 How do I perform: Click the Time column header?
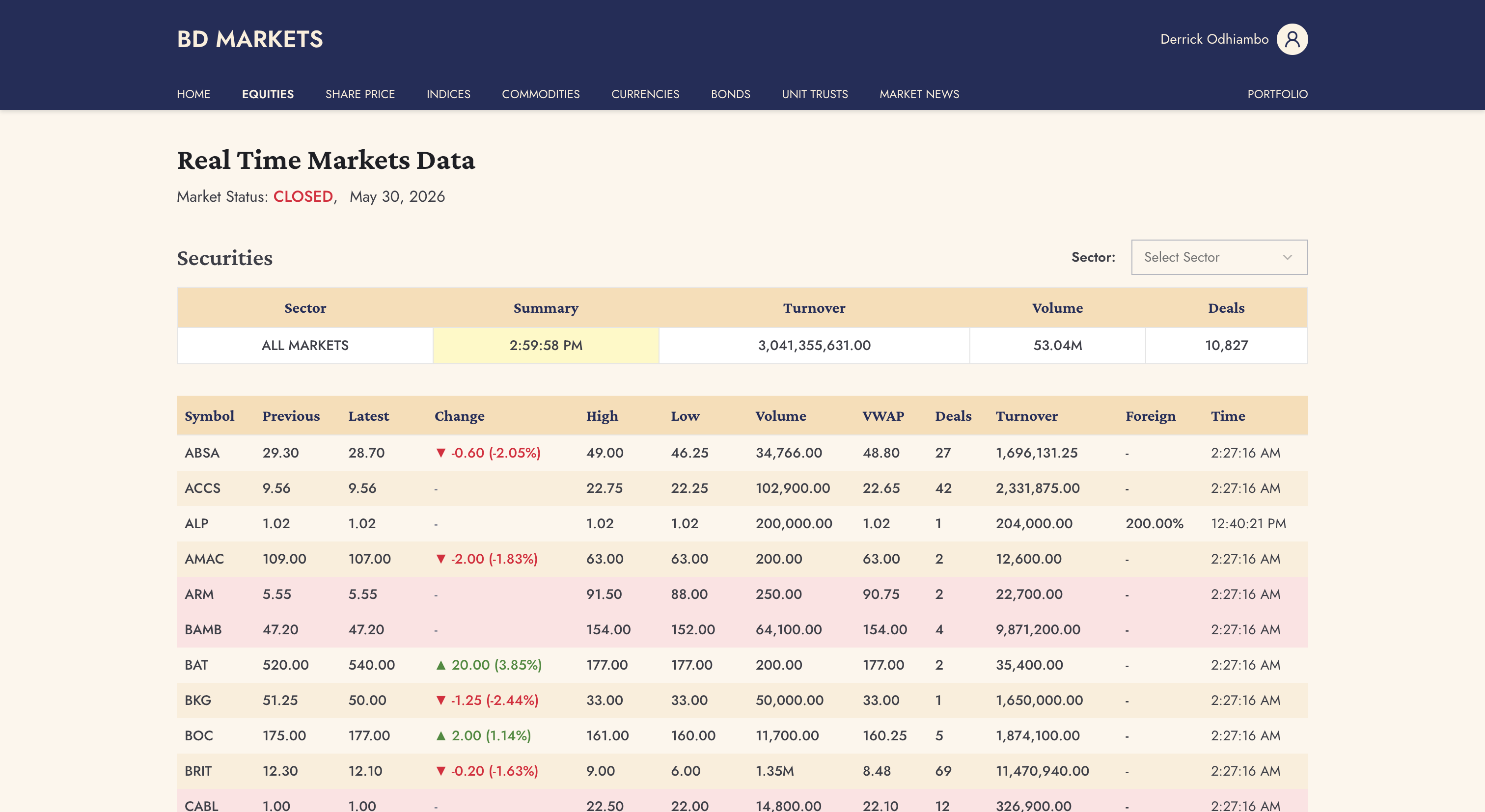1228,415
